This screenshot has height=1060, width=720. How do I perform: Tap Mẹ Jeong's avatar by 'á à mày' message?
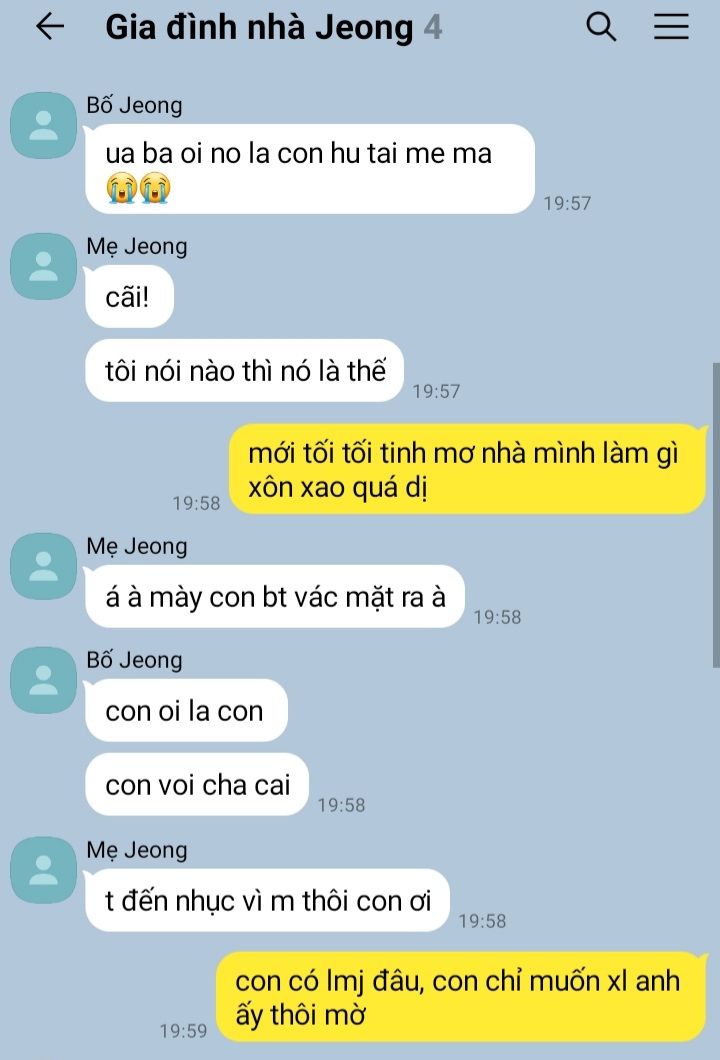pyautogui.click(x=43, y=566)
